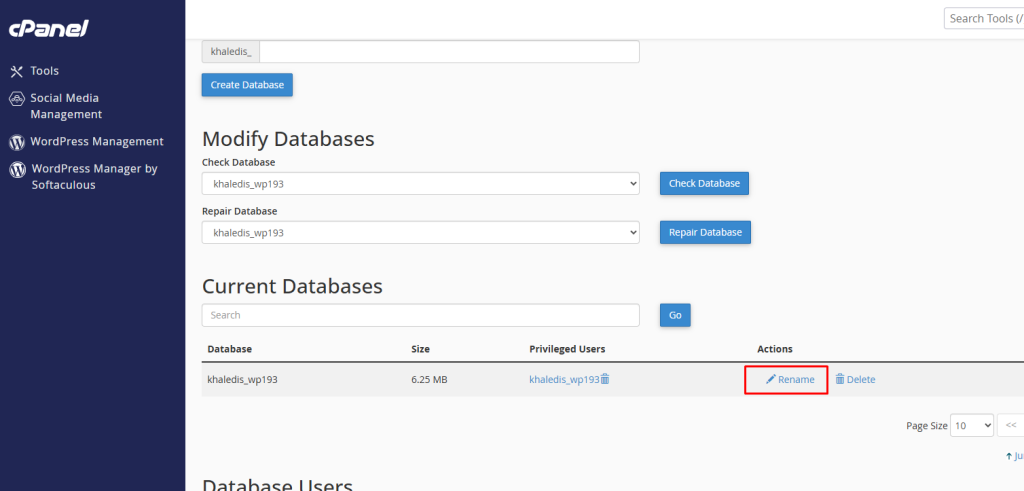Expand the Check Database dropdown
The width and height of the screenshot is (1024, 491).
point(420,184)
